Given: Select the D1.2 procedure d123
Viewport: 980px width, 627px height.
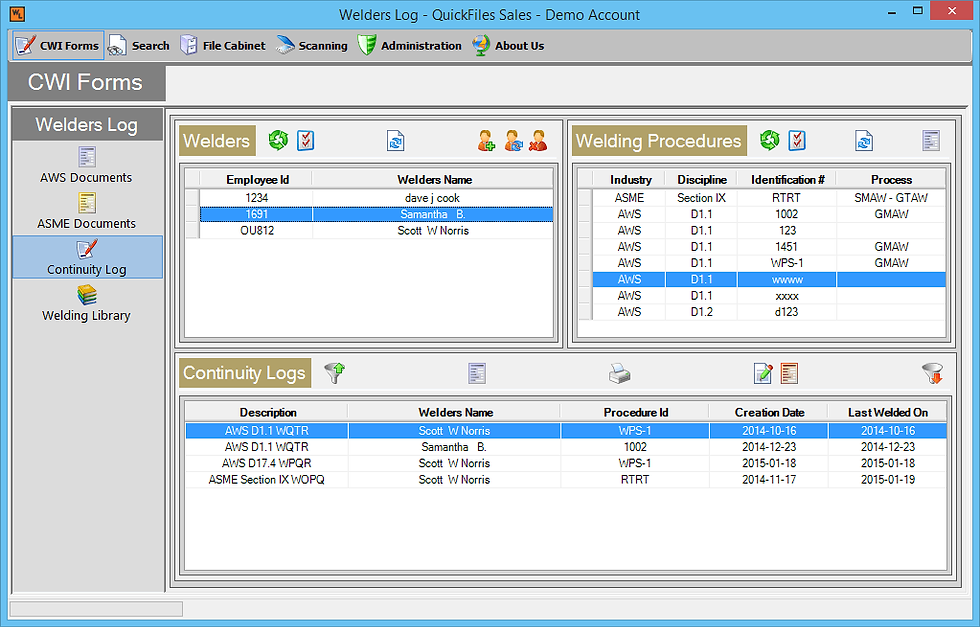Looking at the screenshot, I should [x=769, y=311].
